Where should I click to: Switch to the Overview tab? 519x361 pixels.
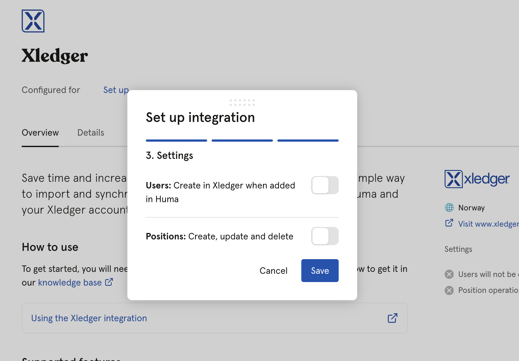tap(40, 133)
